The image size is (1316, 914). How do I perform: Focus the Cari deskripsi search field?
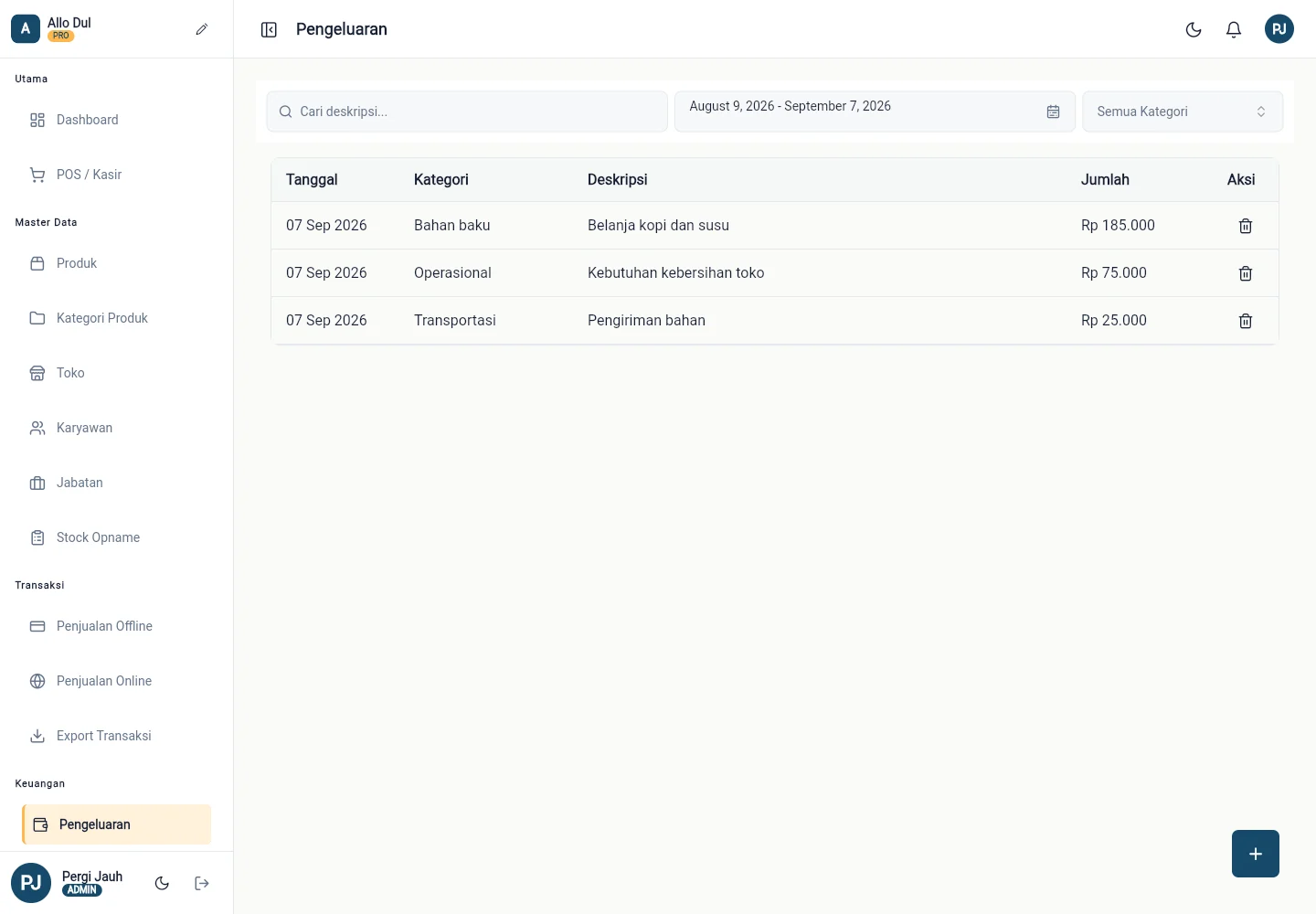pyautogui.click(x=467, y=112)
